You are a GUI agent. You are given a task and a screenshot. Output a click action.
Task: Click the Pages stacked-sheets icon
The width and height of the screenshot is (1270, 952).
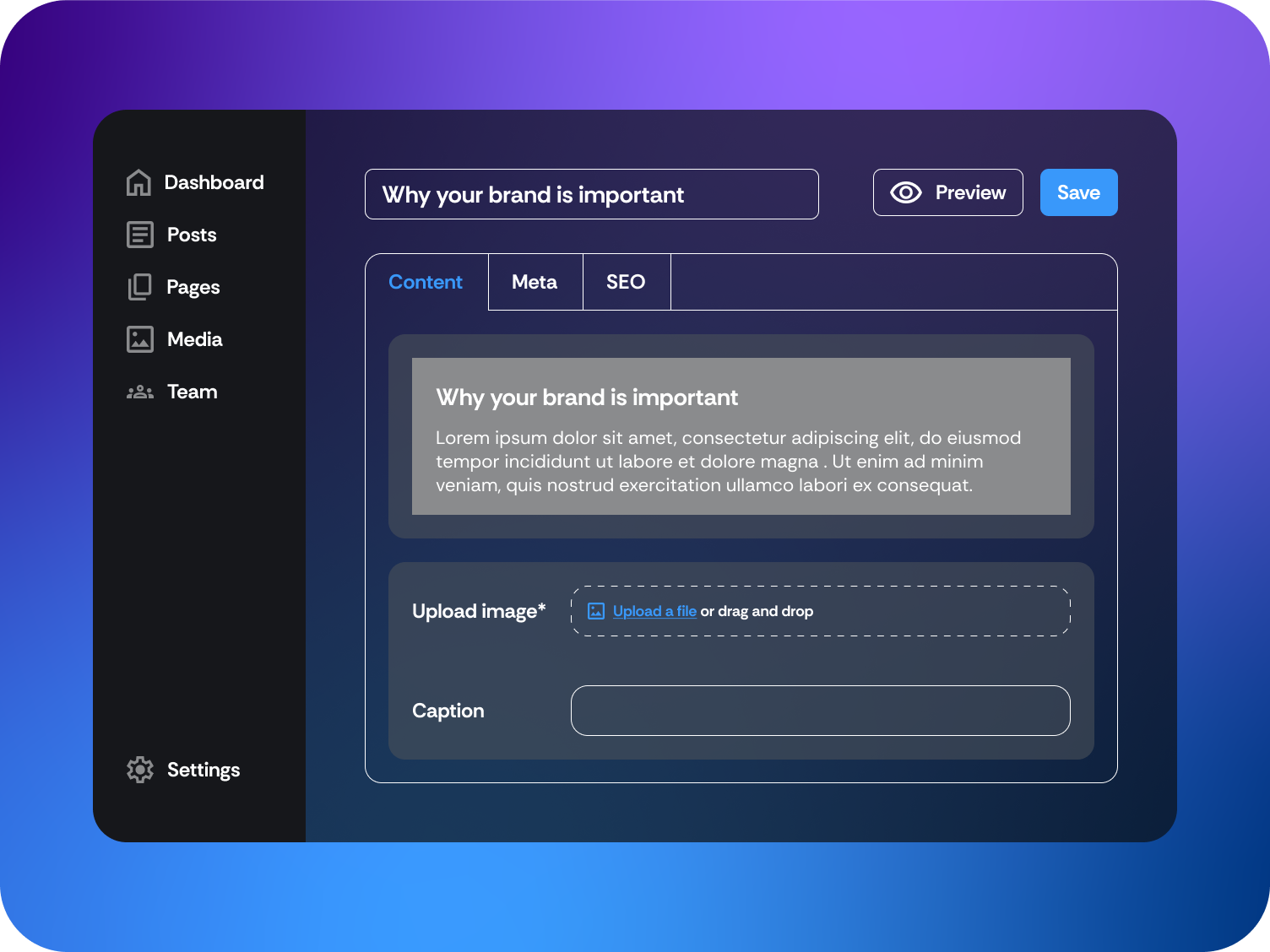point(139,287)
